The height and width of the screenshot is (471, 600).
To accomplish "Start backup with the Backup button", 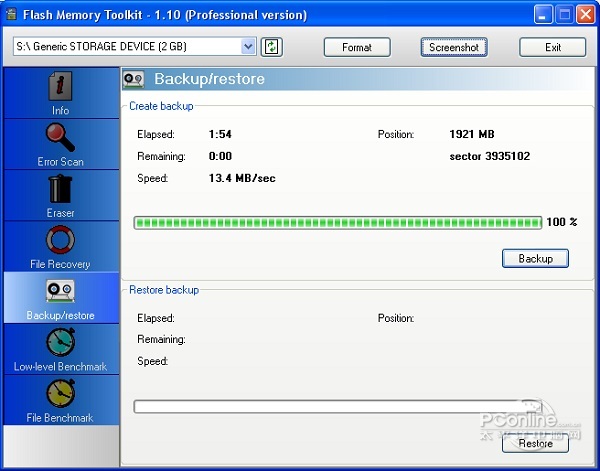I will tap(535, 259).
